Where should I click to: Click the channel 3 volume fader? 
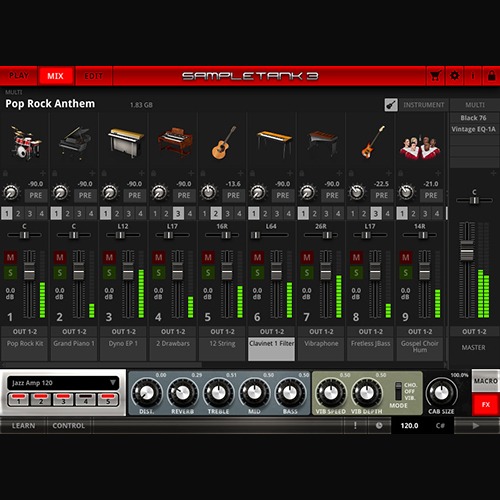point(128,272)
